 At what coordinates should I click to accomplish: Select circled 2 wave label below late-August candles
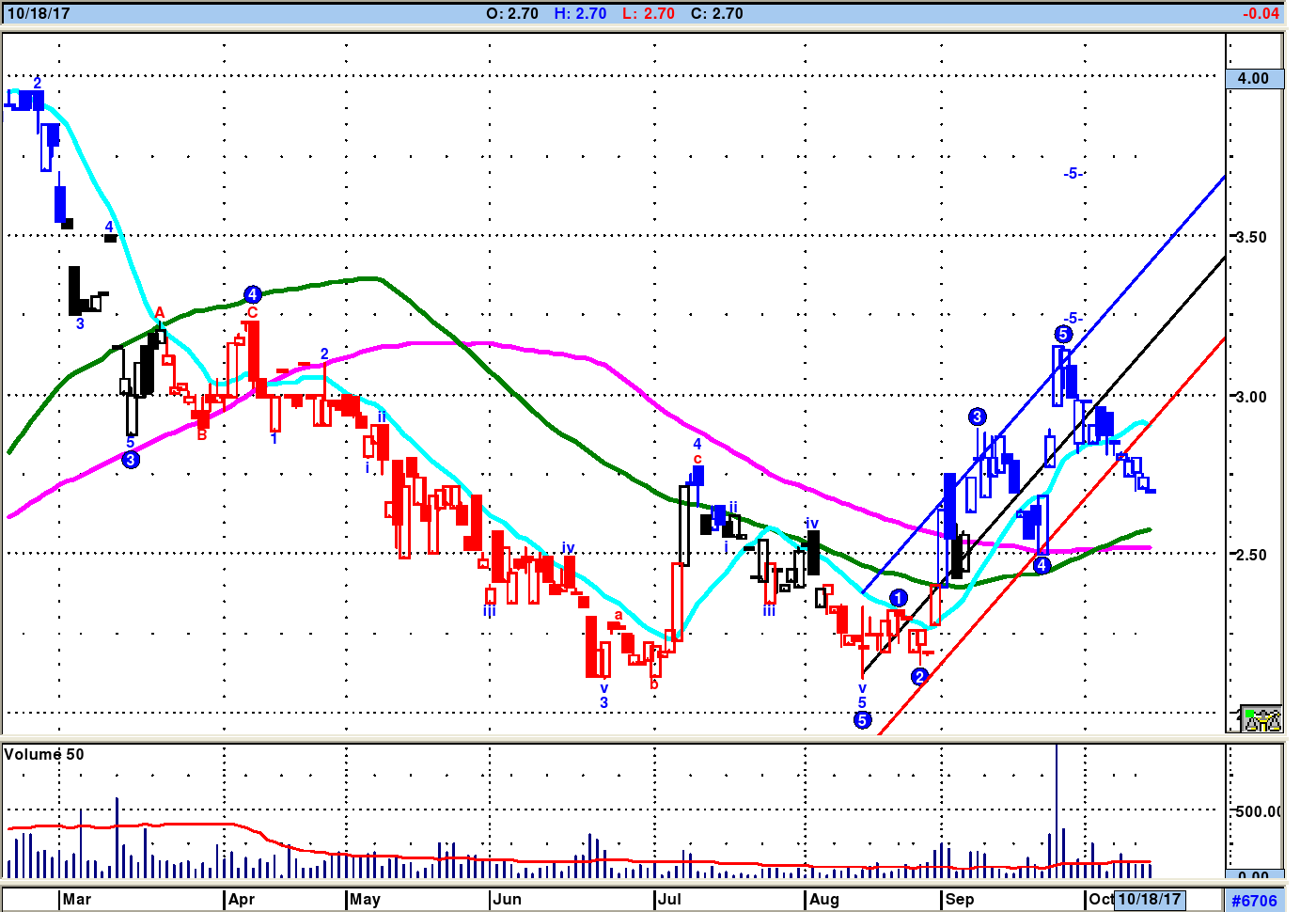coord(919,676)
